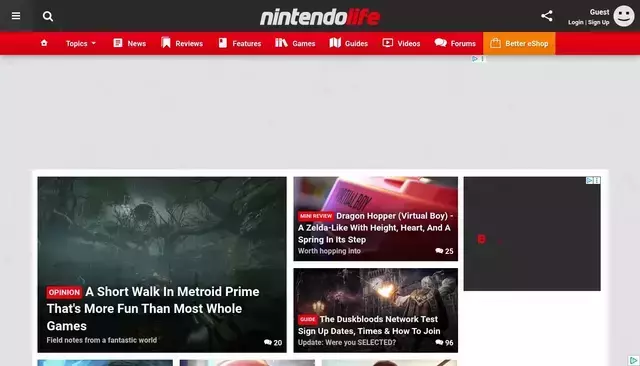Open the Videos section
This screenshot has width=640, height=366.
coord(401,43)
